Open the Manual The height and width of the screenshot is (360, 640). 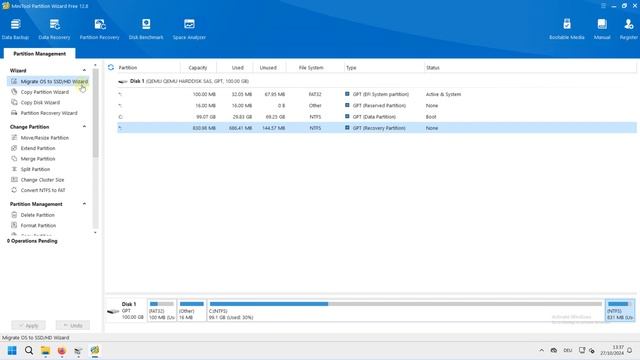602,29
